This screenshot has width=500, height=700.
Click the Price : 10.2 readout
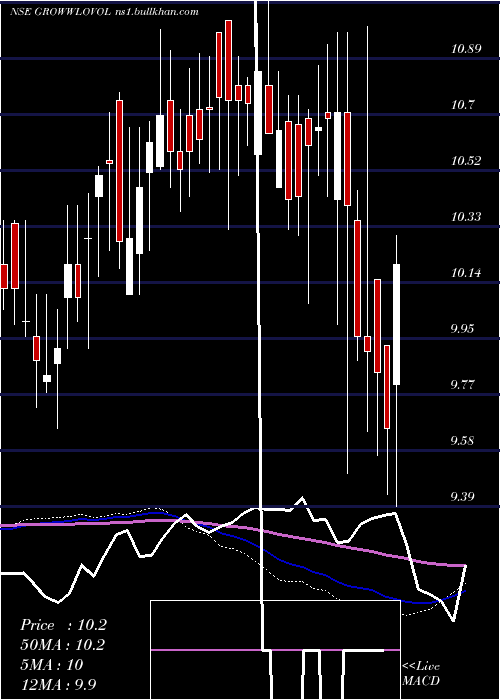(63, 625)
